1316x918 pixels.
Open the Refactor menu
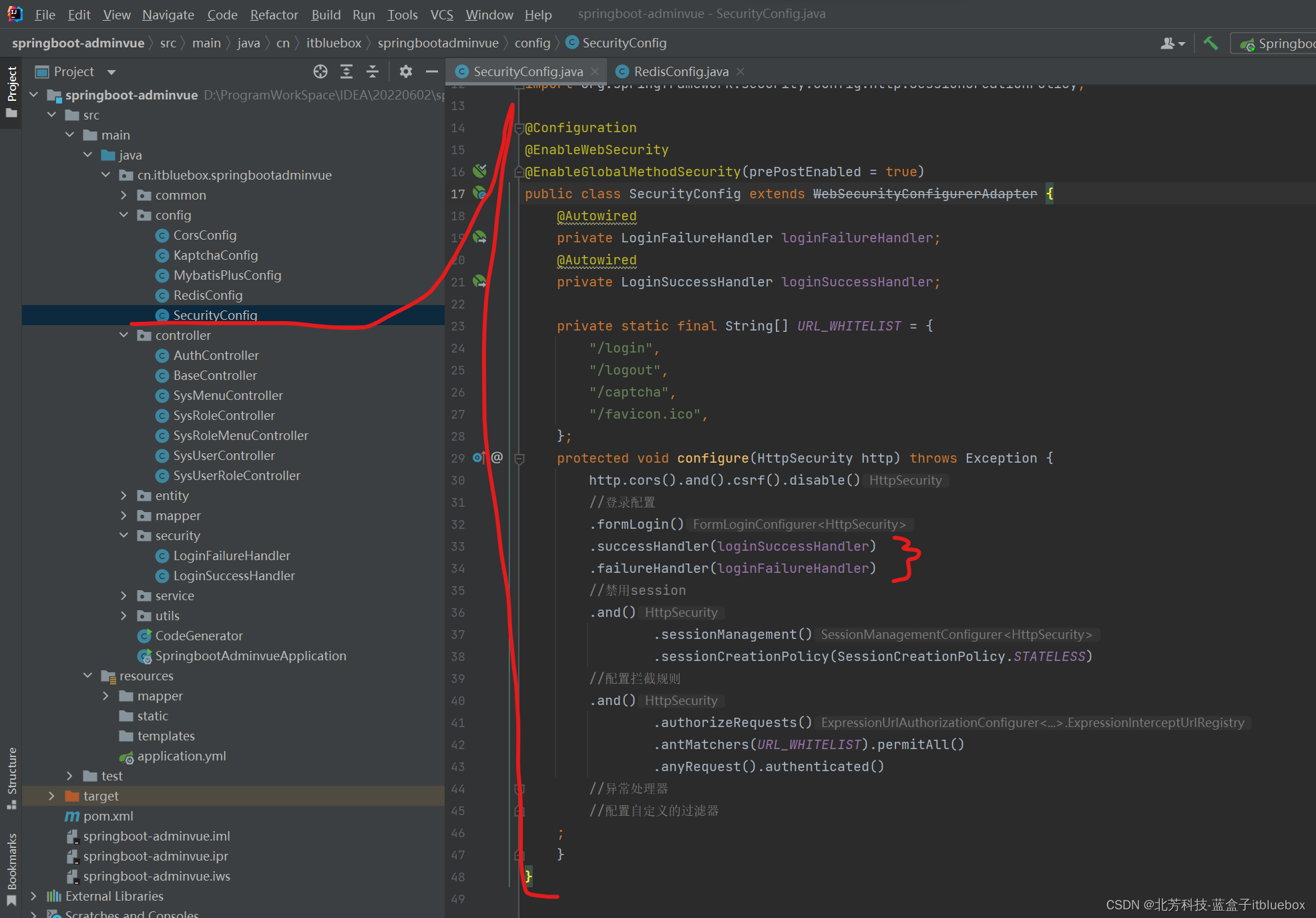[x=274, y=15]
